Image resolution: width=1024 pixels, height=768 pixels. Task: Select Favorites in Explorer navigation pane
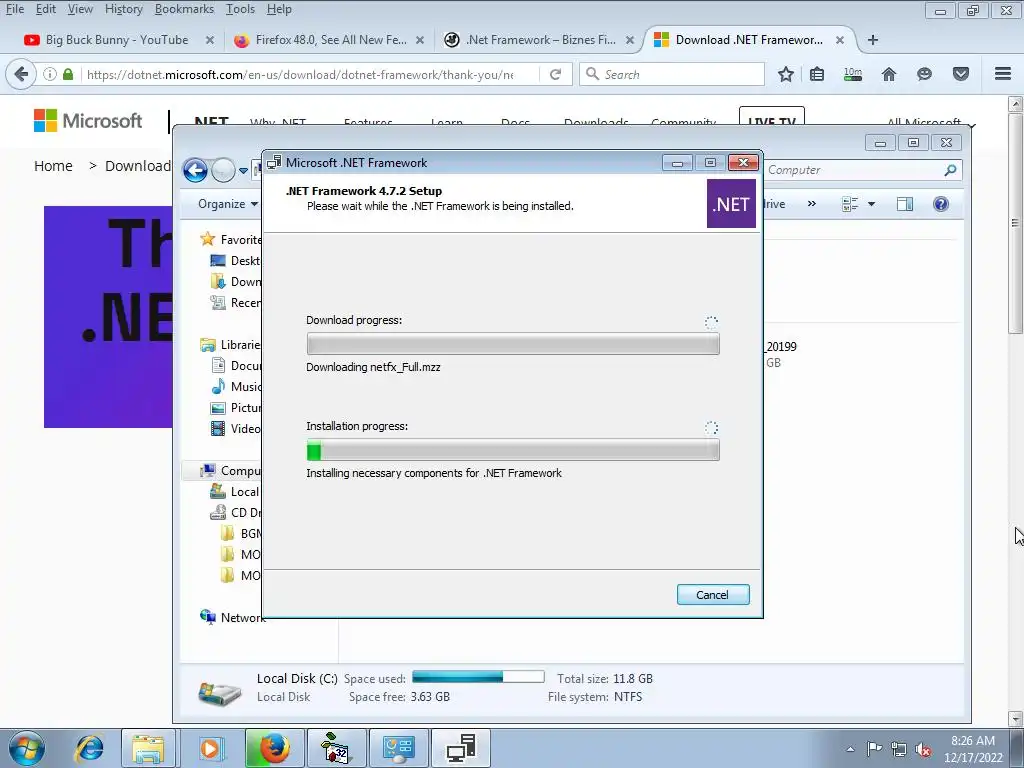[x=231, y=240]
